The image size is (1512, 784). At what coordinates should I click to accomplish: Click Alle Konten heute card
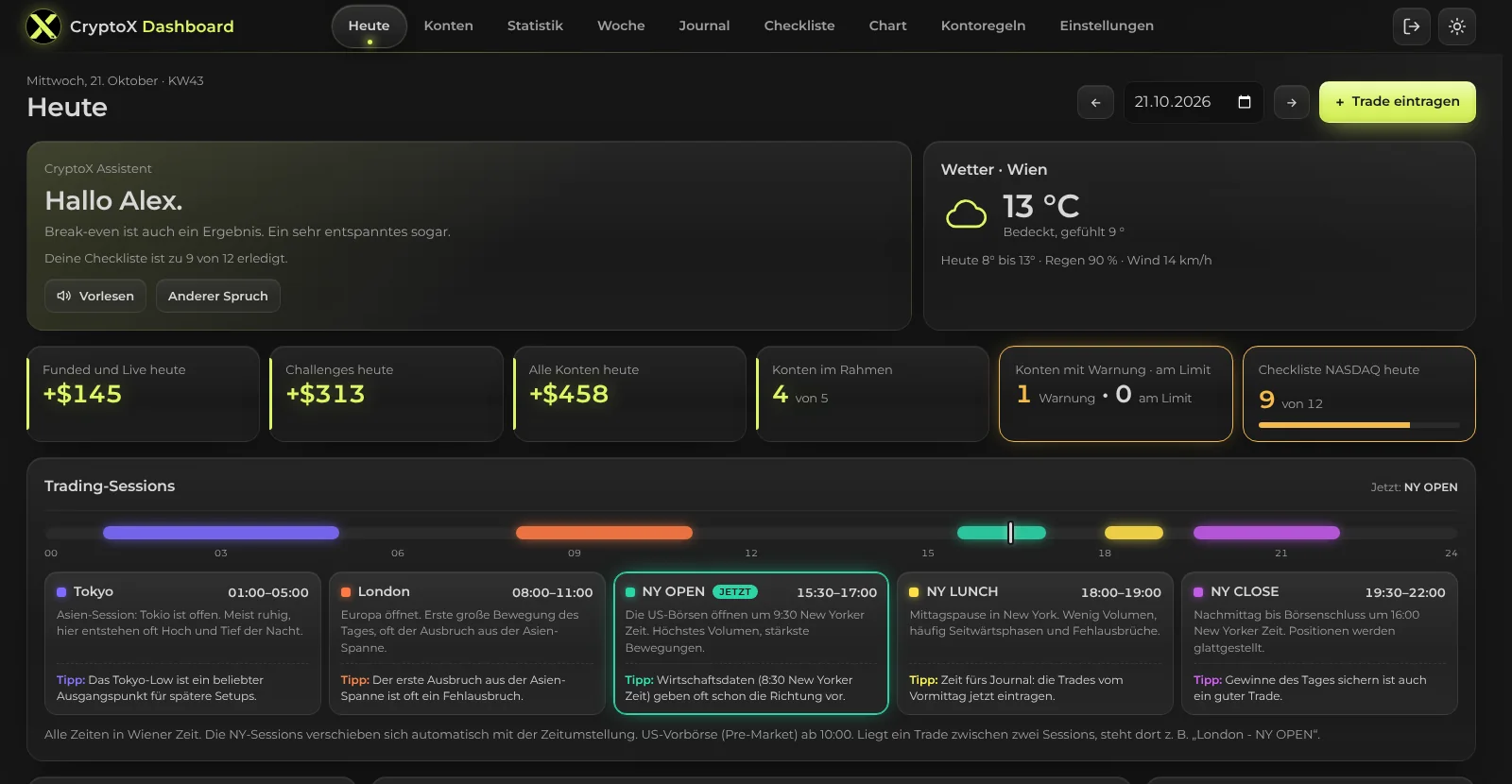pos(629,394)
